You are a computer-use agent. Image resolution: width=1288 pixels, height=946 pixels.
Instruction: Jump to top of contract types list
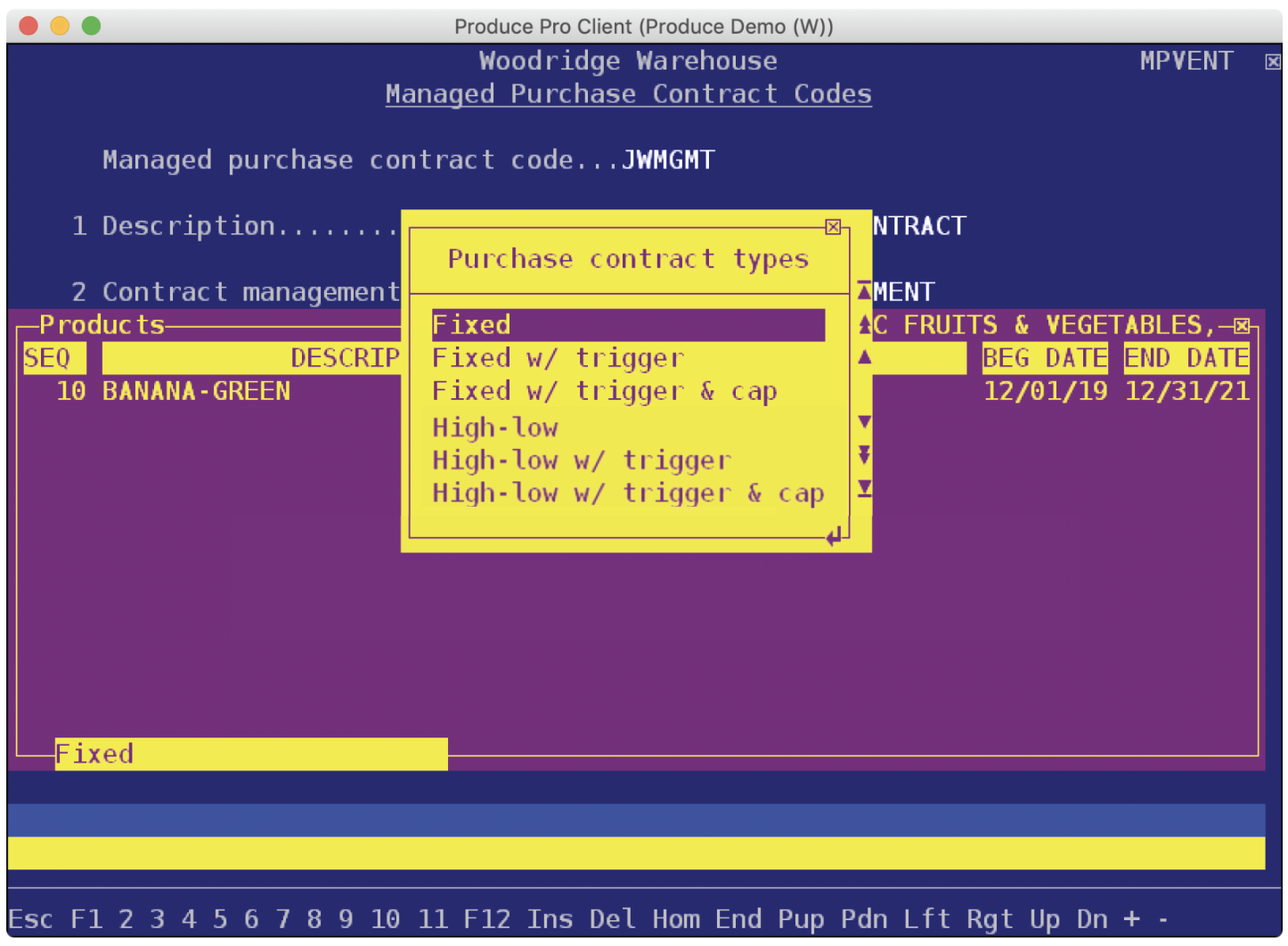[x=864, y=291]
